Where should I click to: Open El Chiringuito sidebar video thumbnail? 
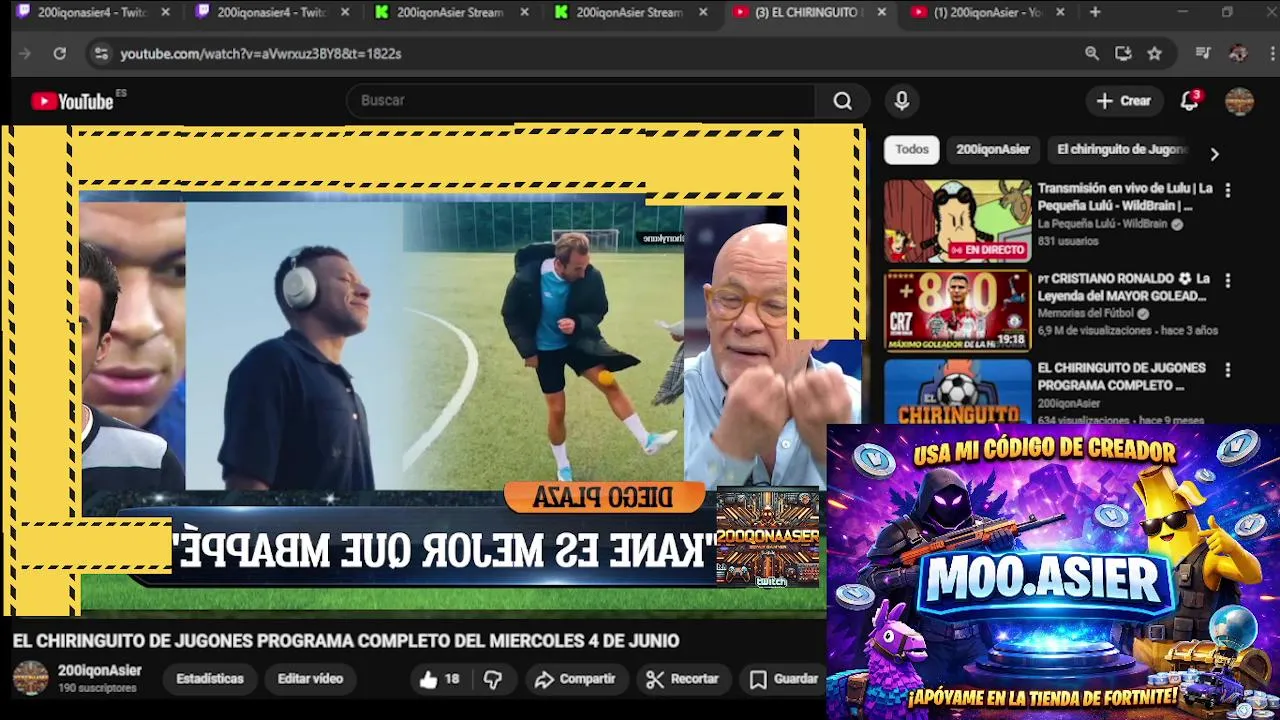pos(957,392)
